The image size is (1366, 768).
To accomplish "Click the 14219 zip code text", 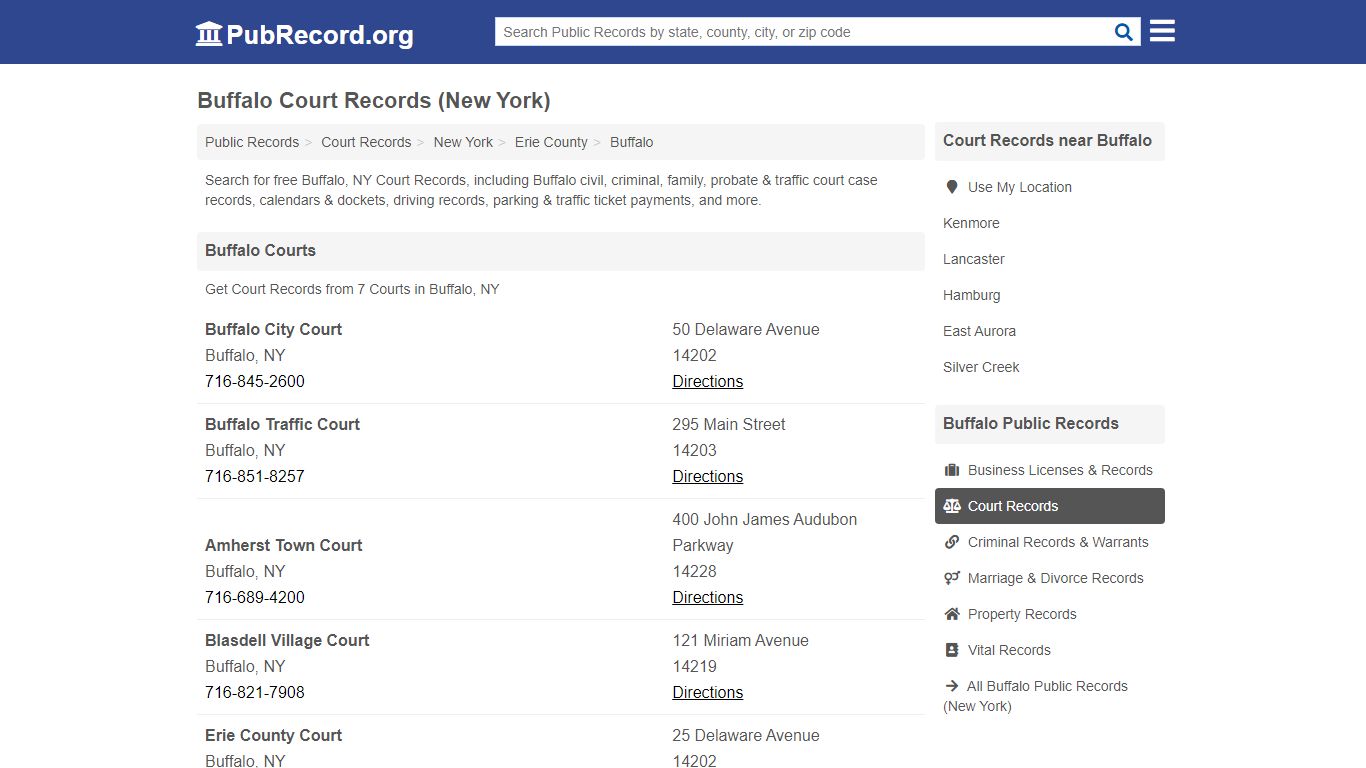I will [694, 666].
